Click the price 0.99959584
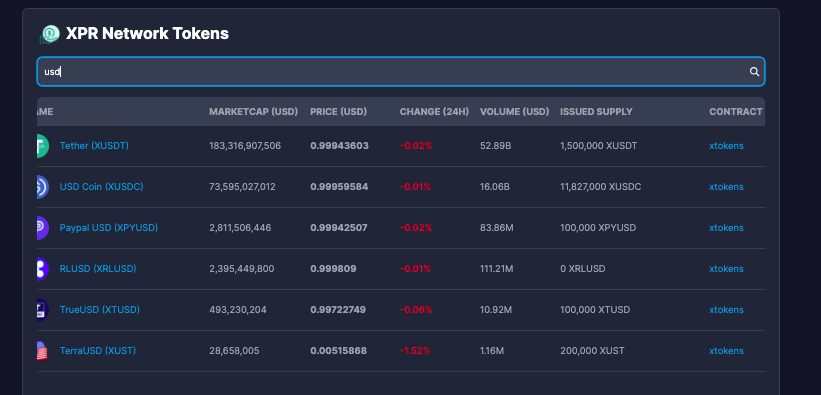The width and height of the screenshot is (821, 395). [339, 186]
